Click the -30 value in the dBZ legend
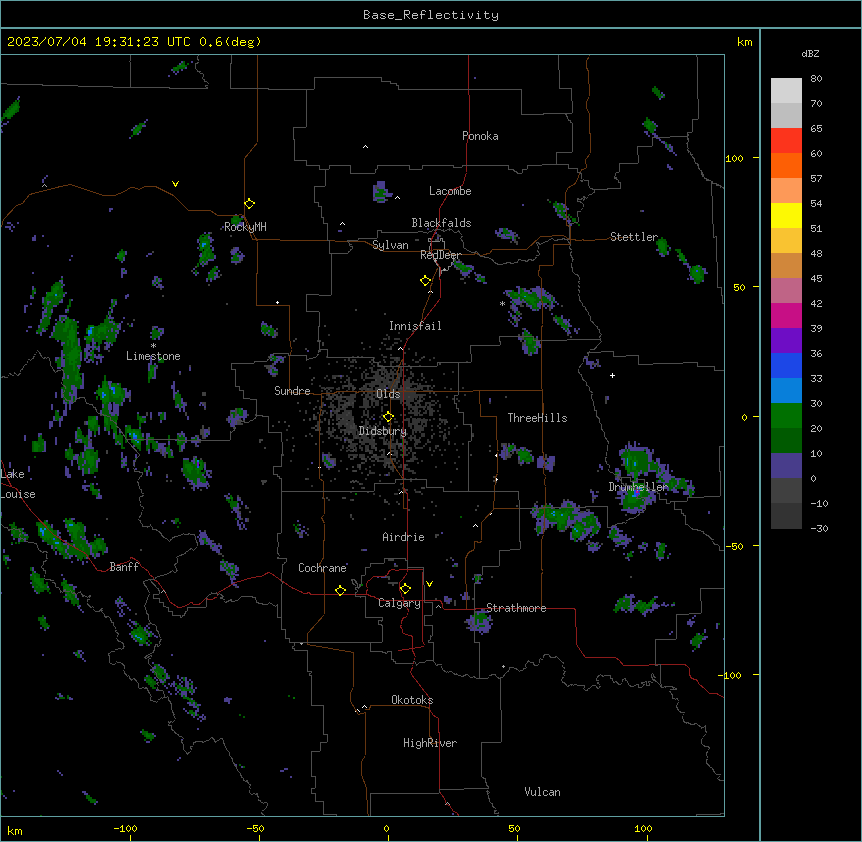The image size is (862, 842). coord(819,528)
